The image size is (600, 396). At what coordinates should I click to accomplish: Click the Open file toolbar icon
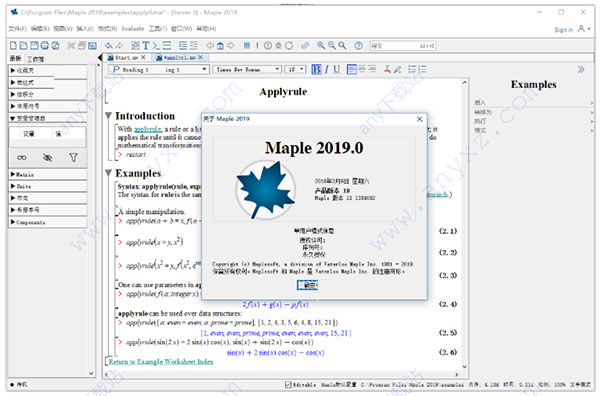click(x=24, y=46)
